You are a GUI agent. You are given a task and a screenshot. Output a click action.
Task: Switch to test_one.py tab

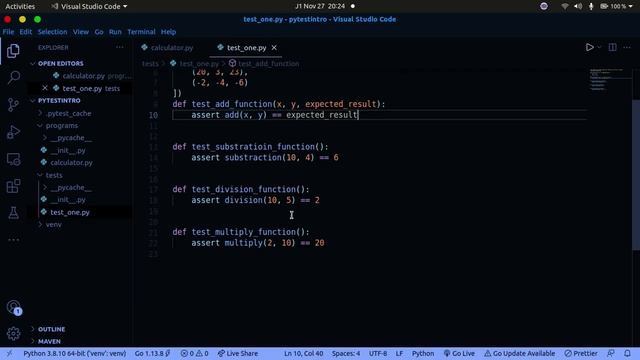247,48
